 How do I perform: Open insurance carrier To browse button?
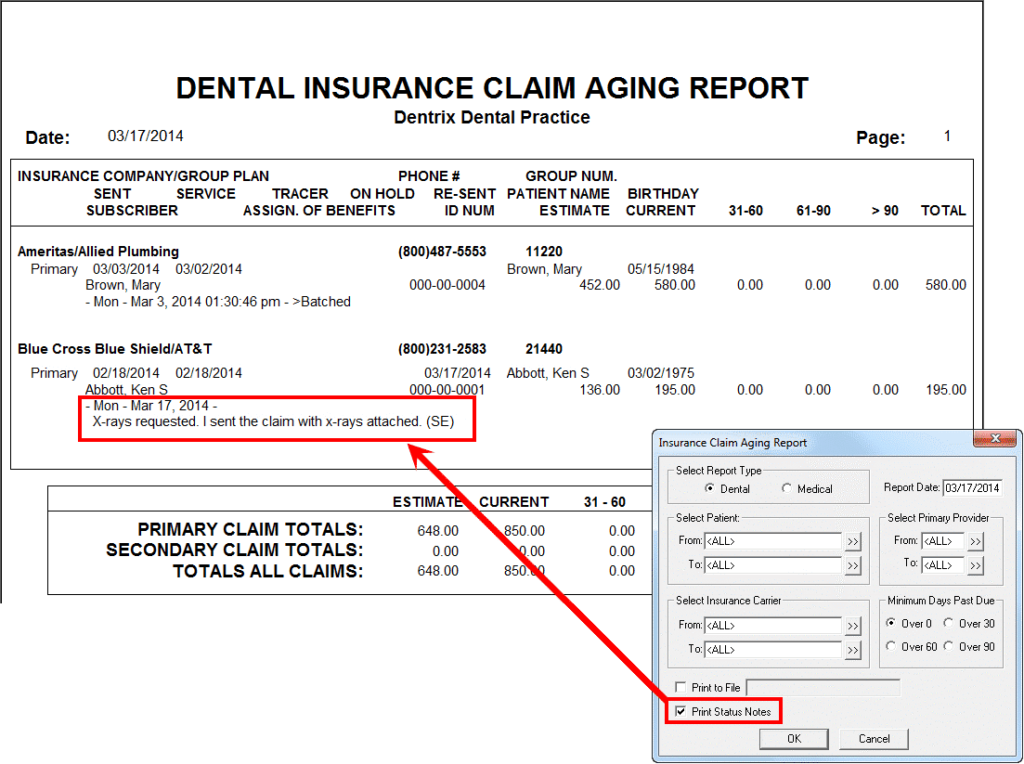click(853, 650)
